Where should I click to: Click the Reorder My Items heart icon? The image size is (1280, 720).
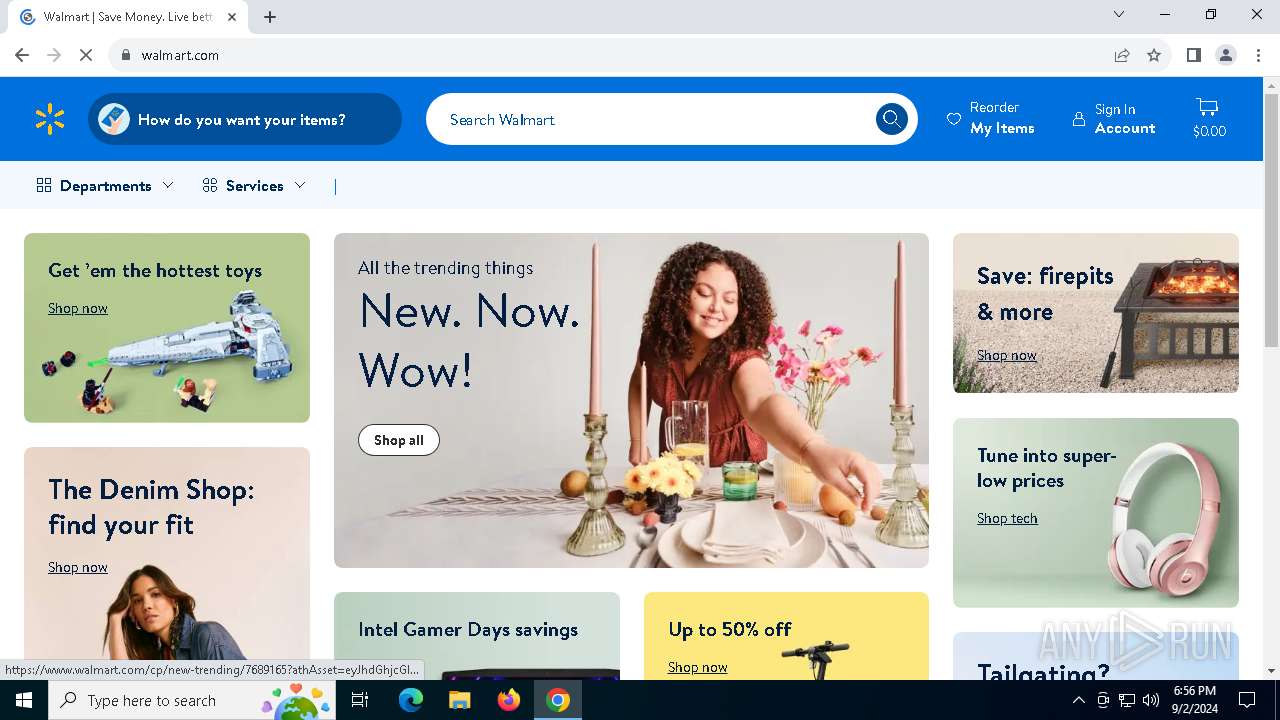[954, 119]
